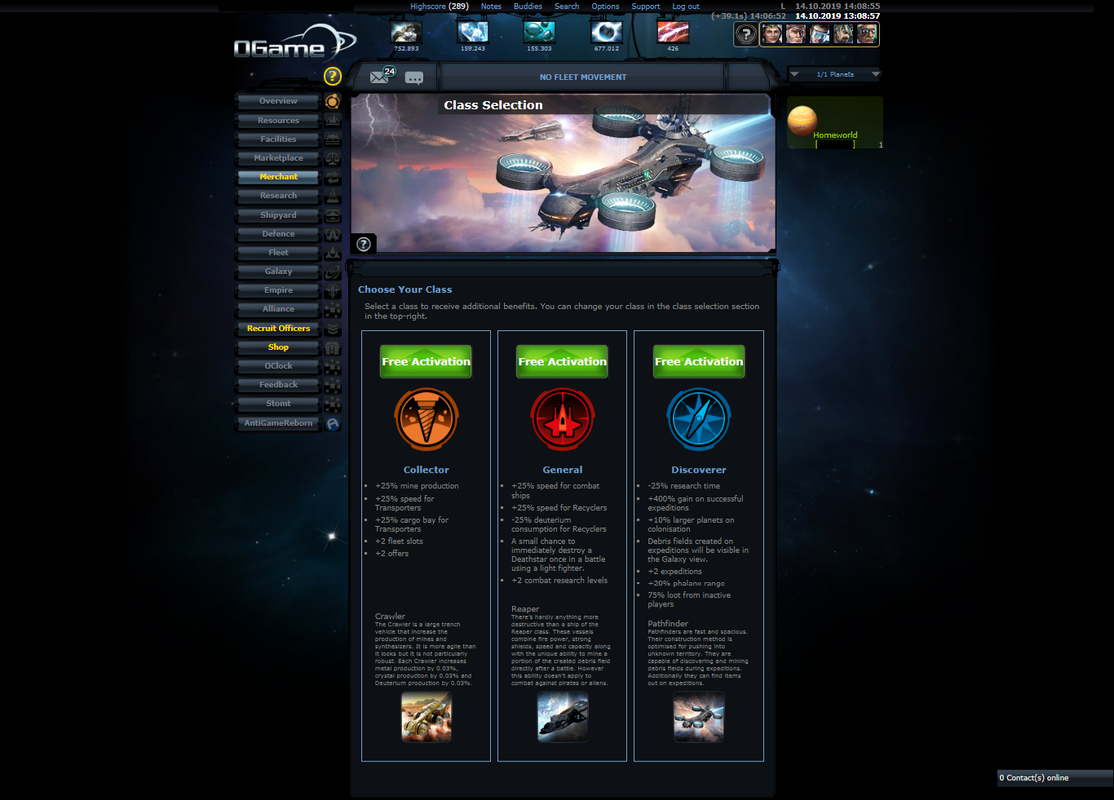This screenshot has width=1114, height=800.
Task: Click the Pathfinder ship thumbnail
Action: coord(699,718)
